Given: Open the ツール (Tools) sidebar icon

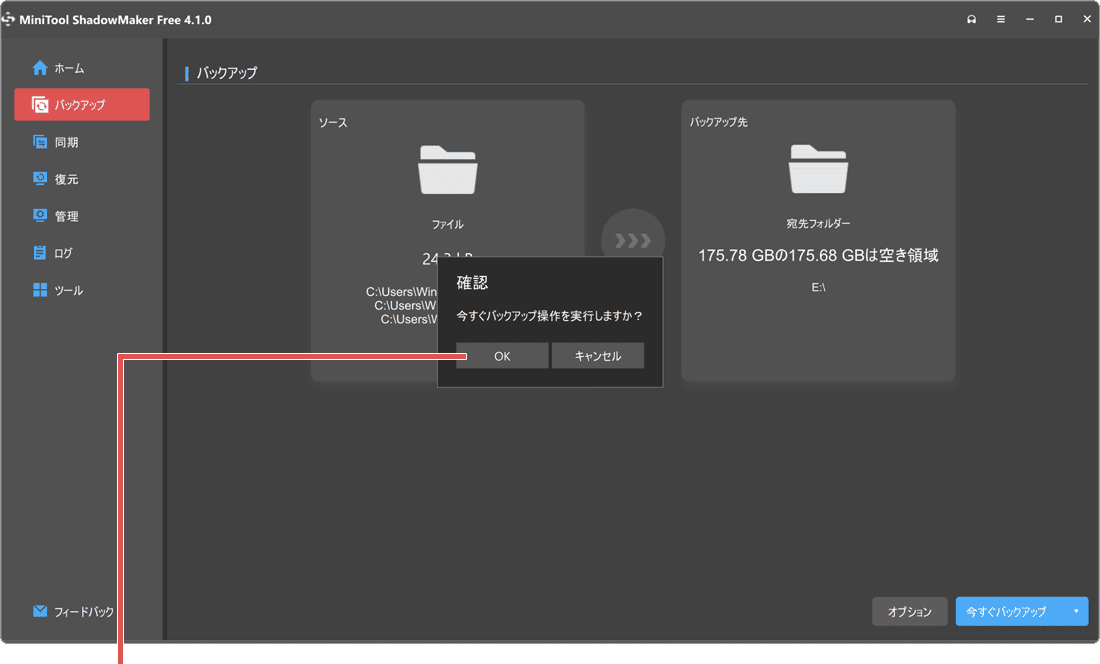Looking at the screenshot, I should click(38, 289).
